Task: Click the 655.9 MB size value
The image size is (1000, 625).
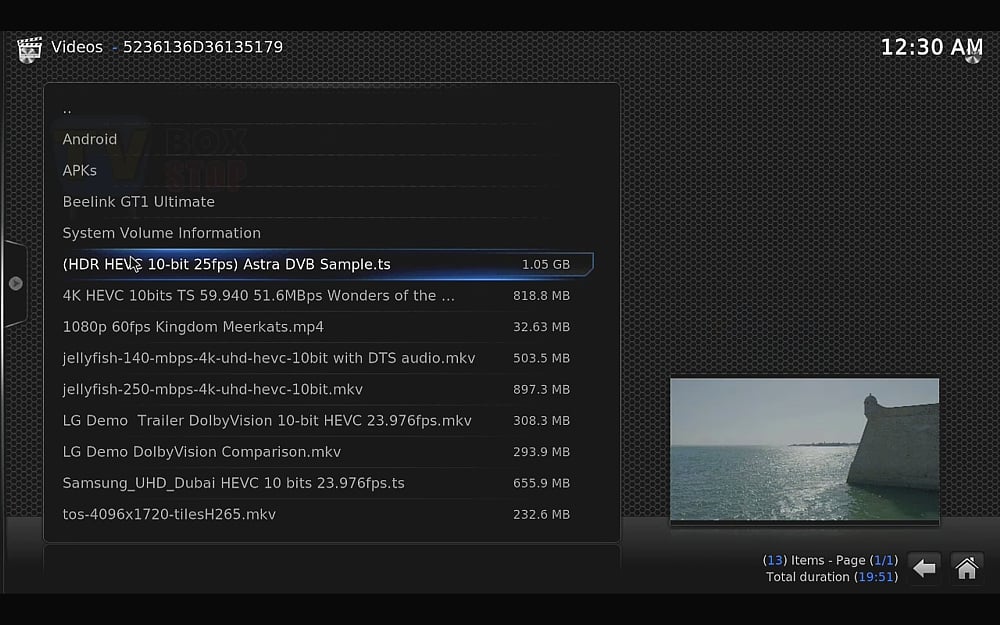Action: 541,483
